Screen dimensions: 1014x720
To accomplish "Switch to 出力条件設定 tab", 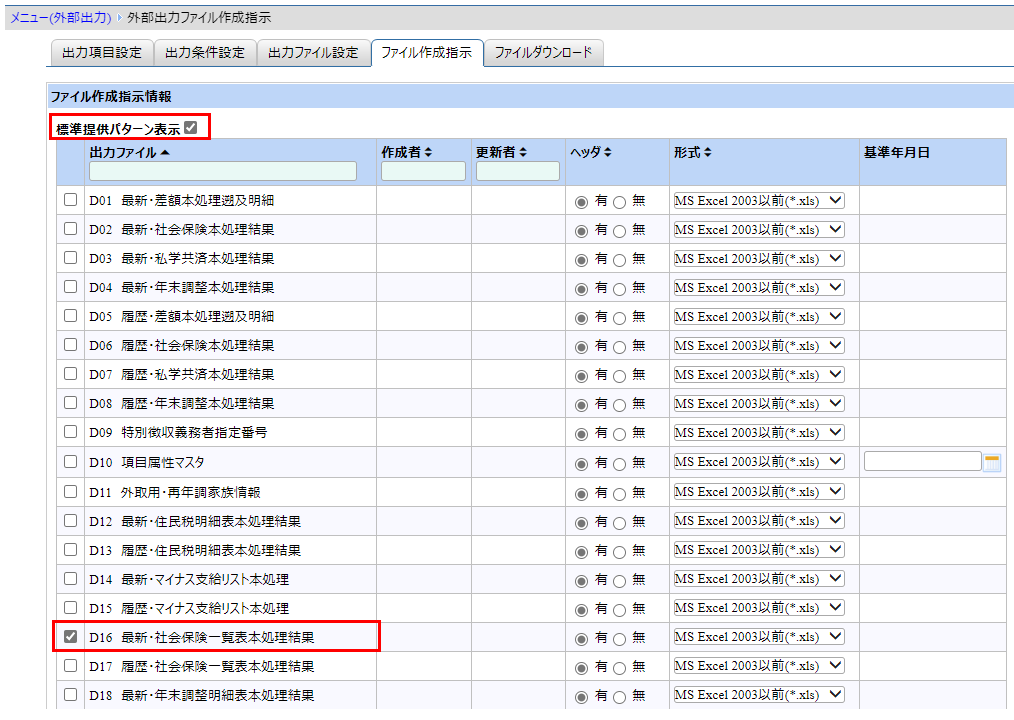I will pos(205,53).
